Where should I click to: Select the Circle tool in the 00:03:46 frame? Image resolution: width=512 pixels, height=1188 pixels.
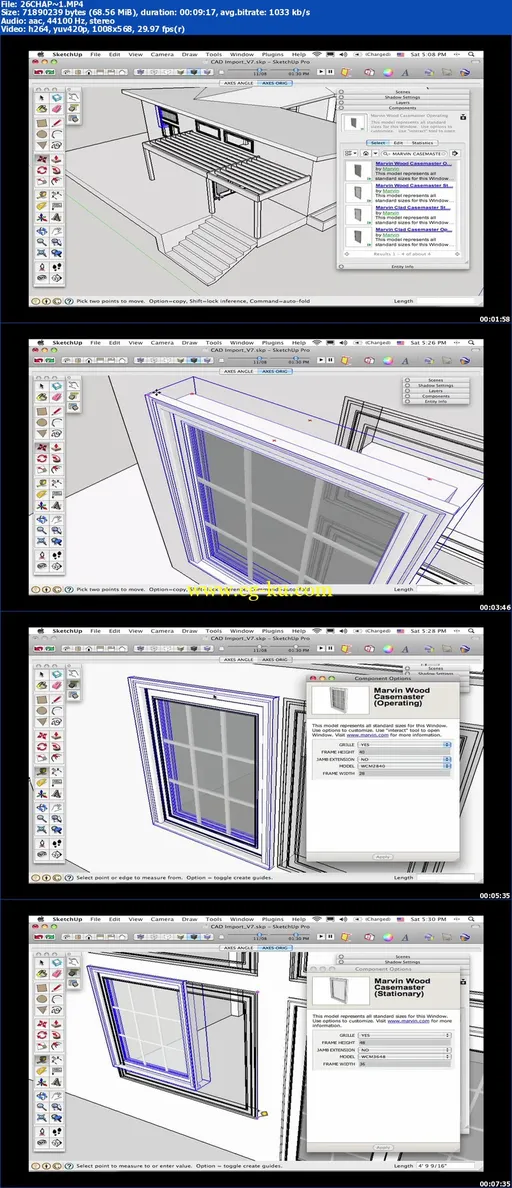(42, 422)
